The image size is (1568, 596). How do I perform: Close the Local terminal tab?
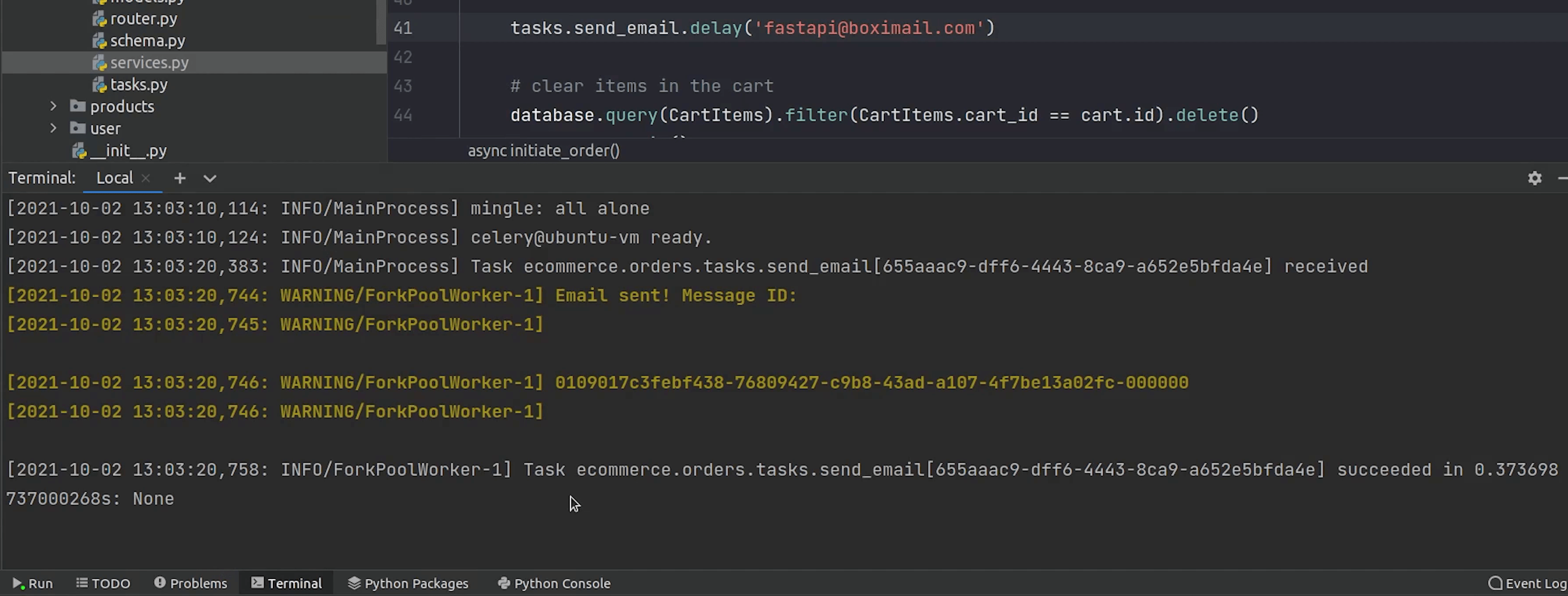click(145, 178)
